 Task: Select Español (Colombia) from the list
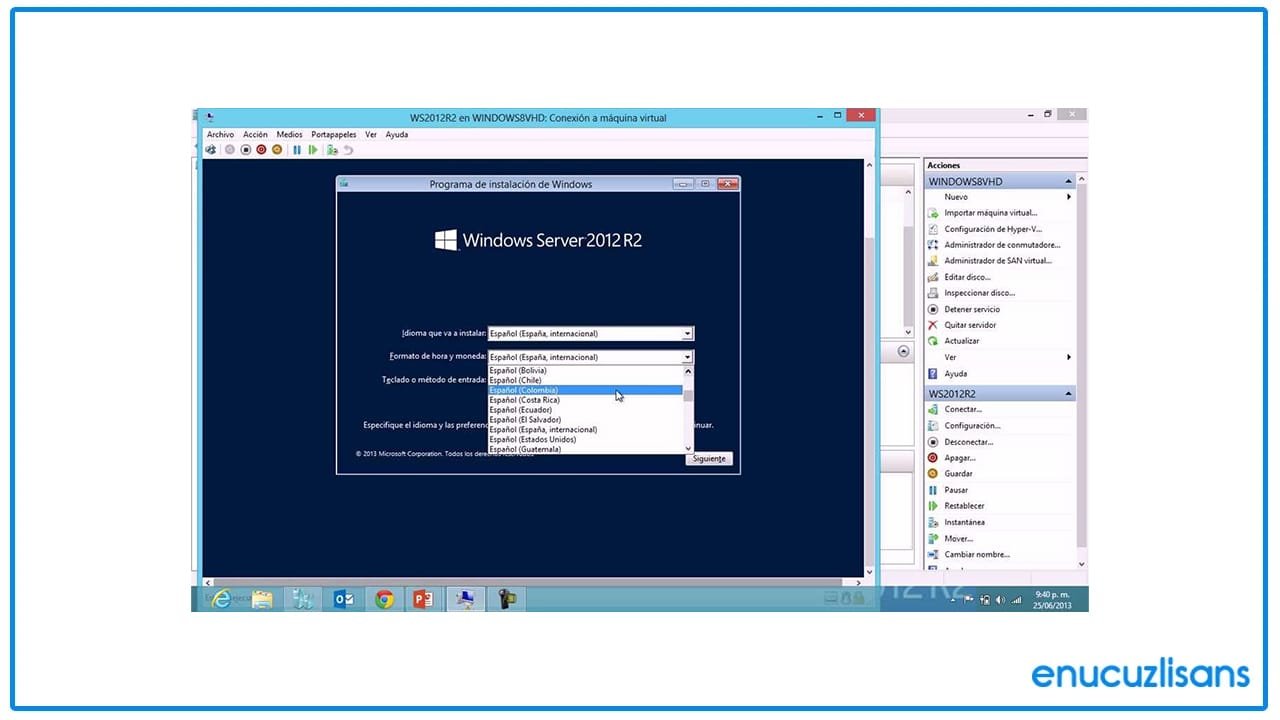tap(585, 390)
